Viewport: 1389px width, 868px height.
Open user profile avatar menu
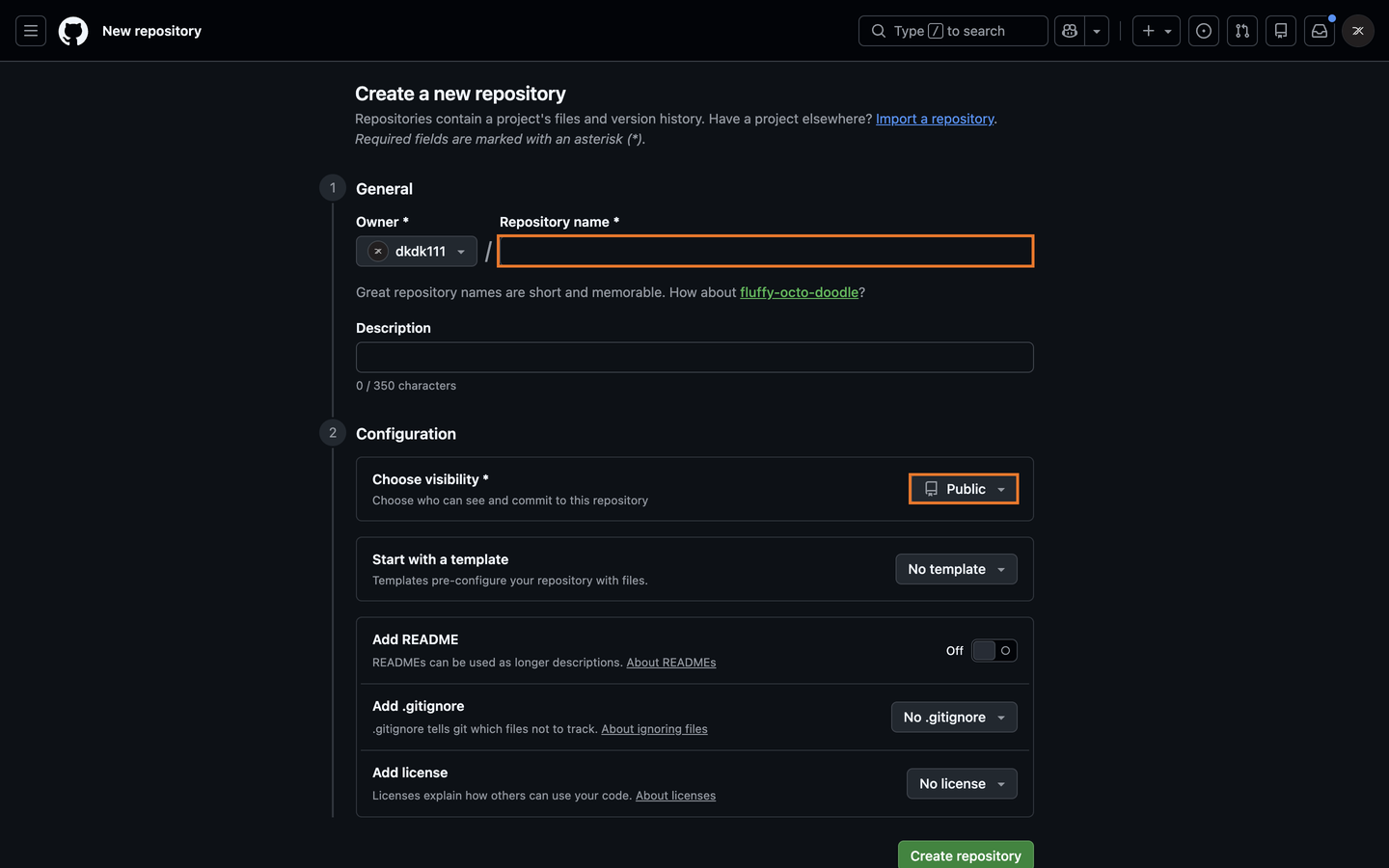pyautogui.click(x=1358, y=31)
